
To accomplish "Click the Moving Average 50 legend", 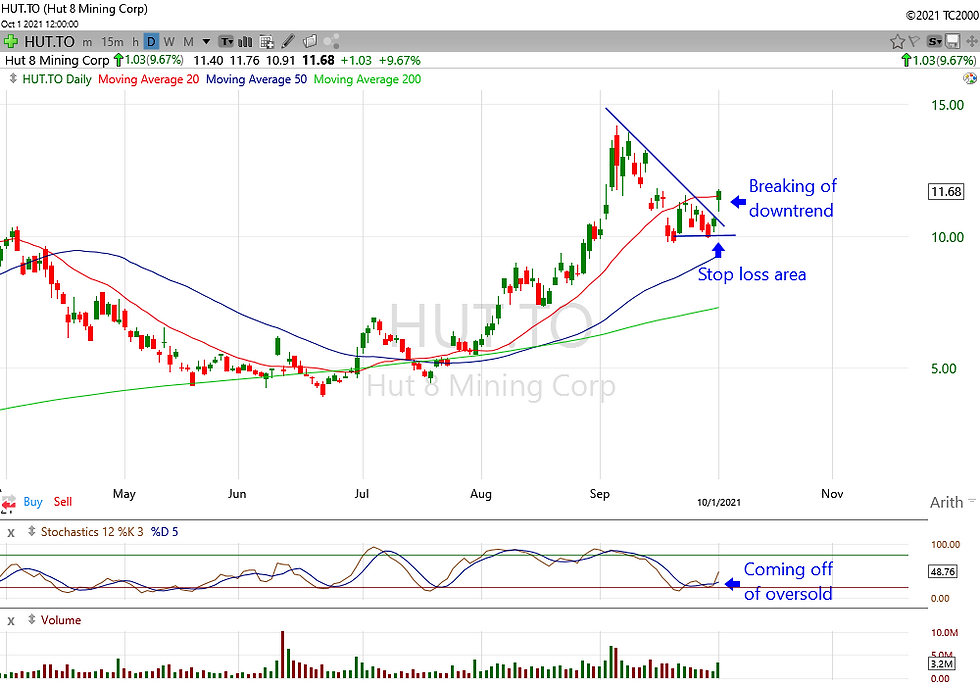I will click(256, 79).
